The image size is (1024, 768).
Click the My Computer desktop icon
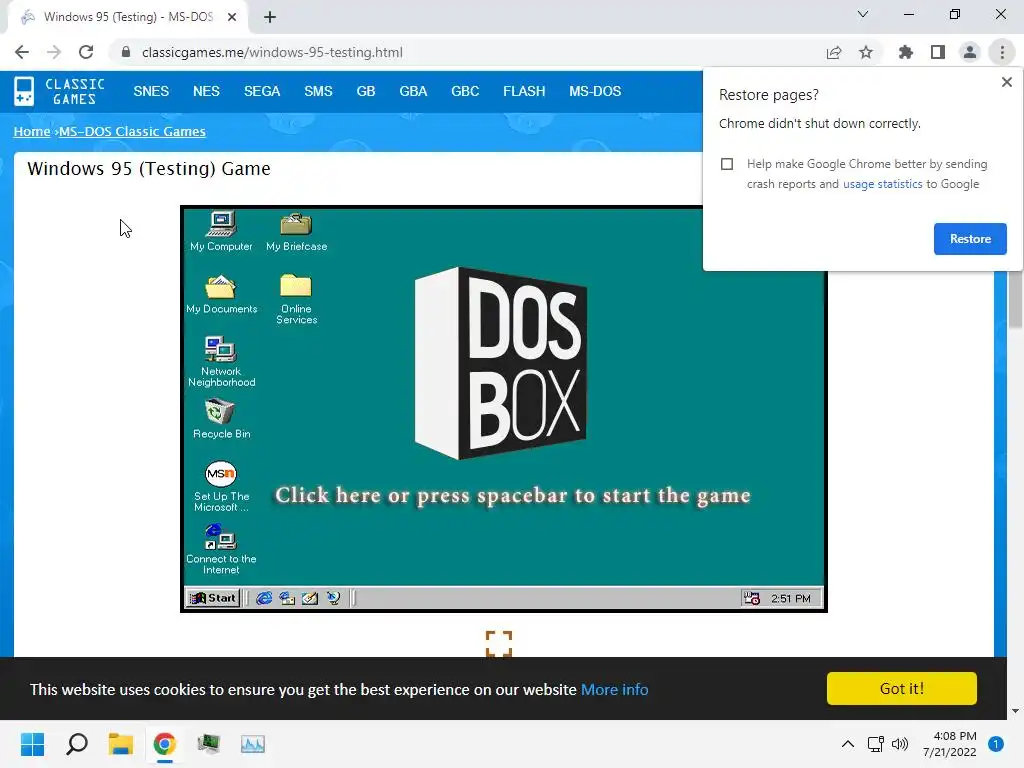coord(221,231)
